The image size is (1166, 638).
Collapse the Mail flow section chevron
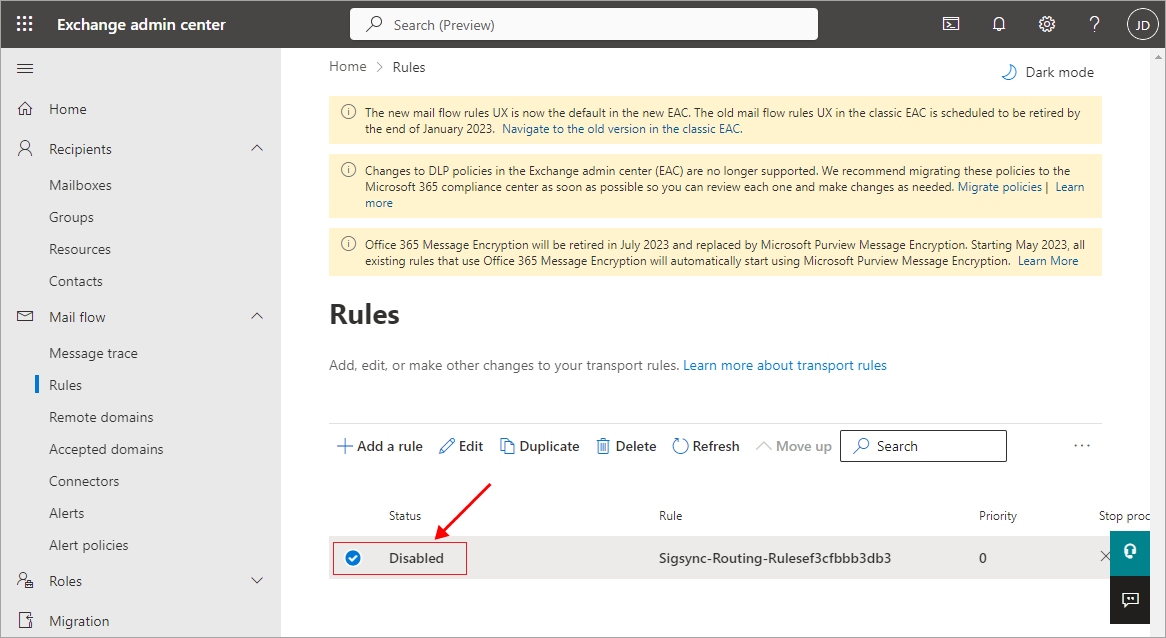coord(257,316)
